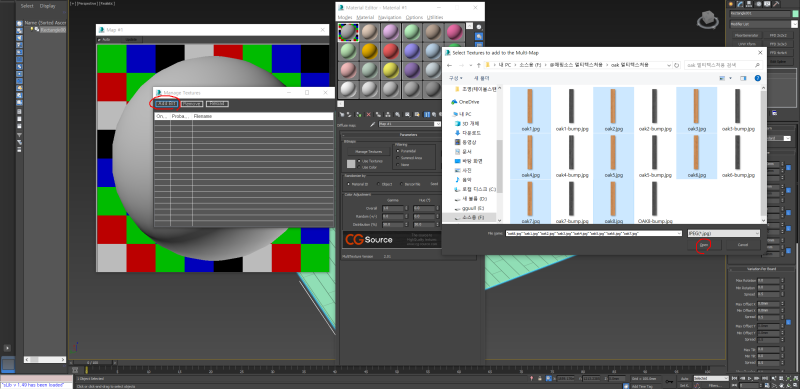
Task: Open Material menu in Material Editor
Action: click(x=365, y=17)
